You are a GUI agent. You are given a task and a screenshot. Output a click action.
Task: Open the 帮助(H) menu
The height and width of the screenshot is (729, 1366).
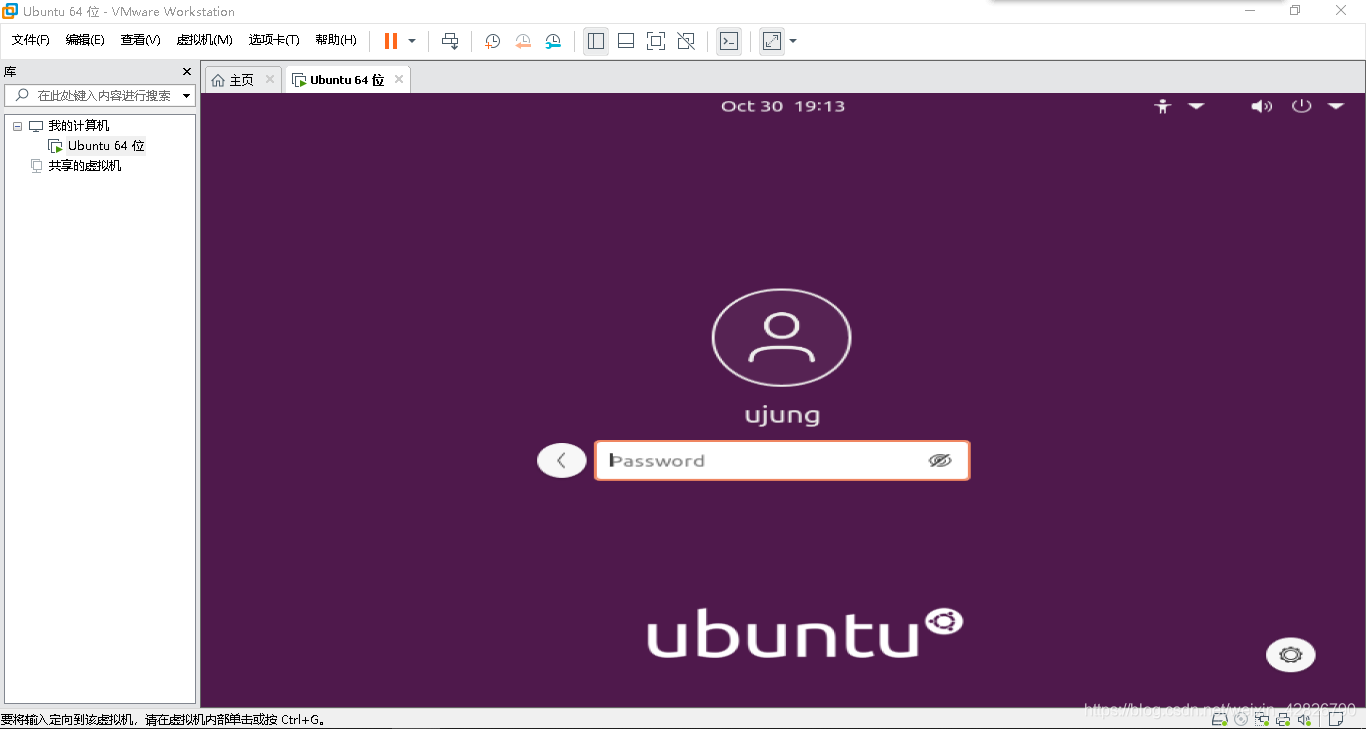tap(336, 40)
